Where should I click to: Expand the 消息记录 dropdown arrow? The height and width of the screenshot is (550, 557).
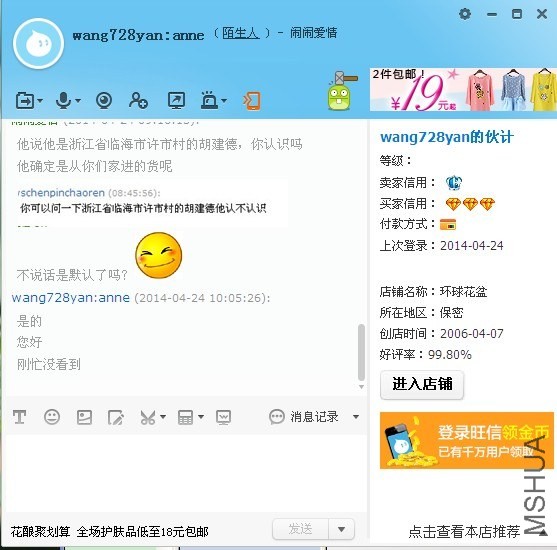(x=356, y=417)
